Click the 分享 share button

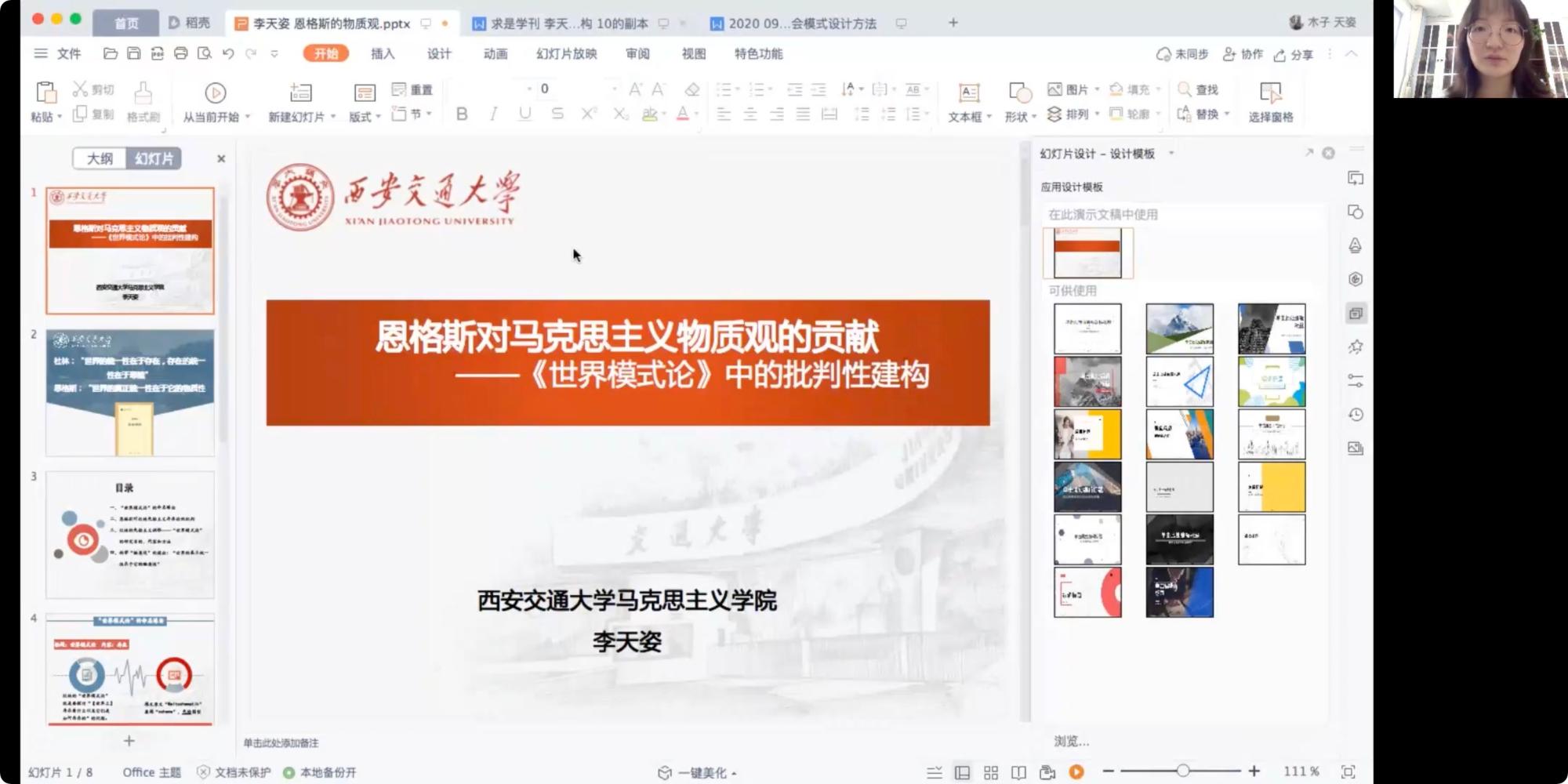1294,54
